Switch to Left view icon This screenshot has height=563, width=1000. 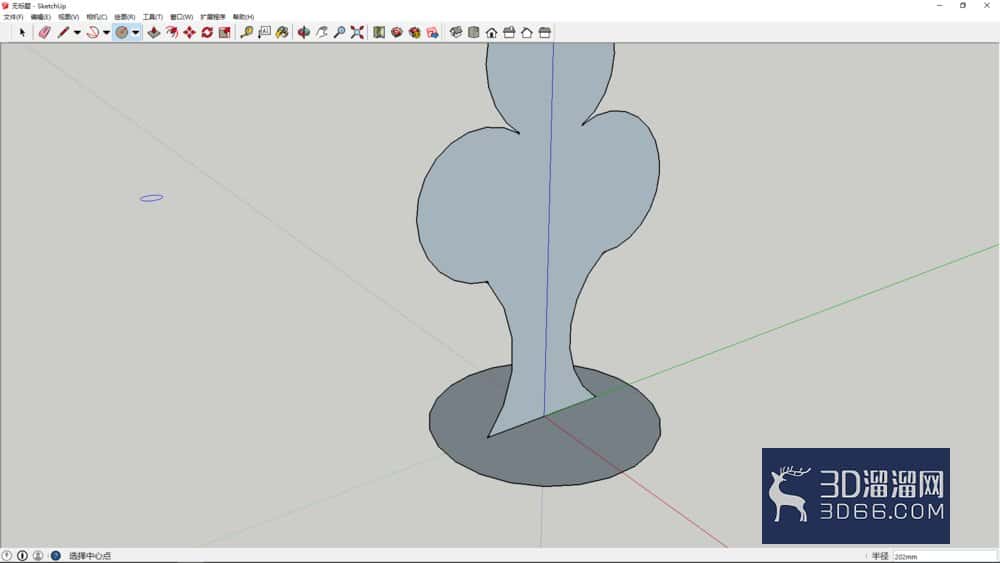click(545, 33)
